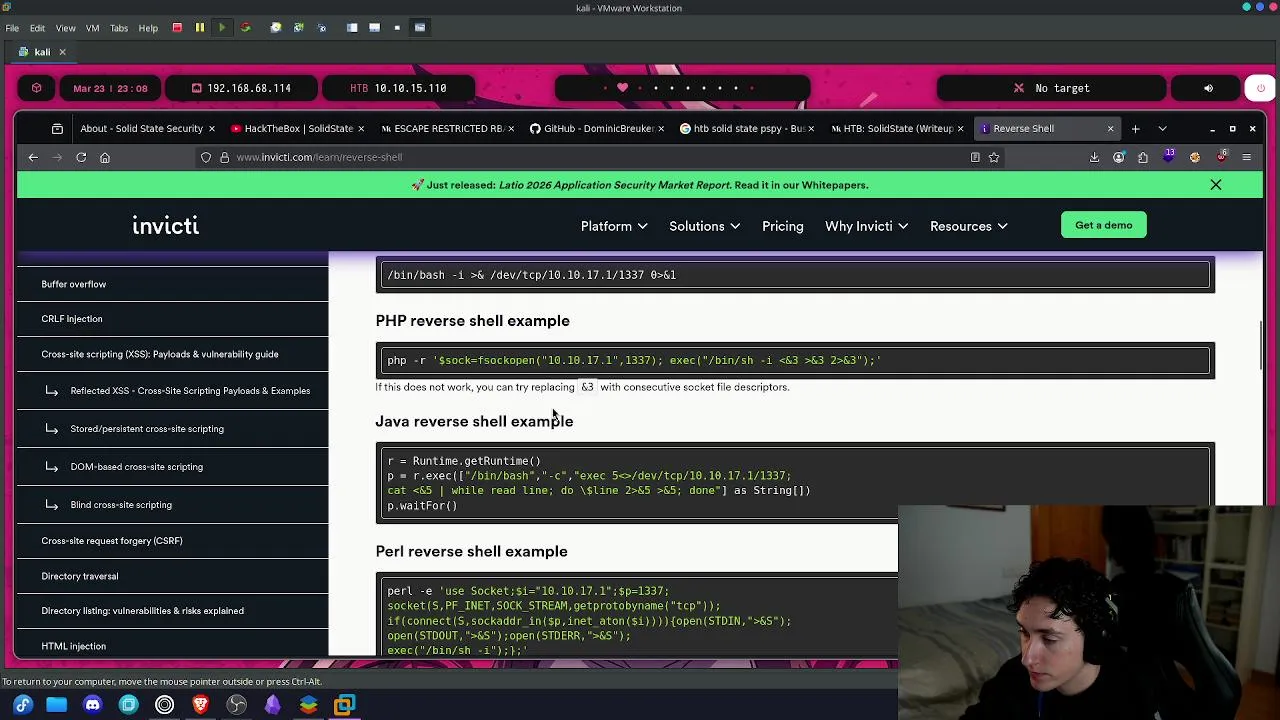Viewport: 1280px width, 720px height.
Task: Open the VMware VM menu
Action: pyautogui.click(x=92, y=28)
